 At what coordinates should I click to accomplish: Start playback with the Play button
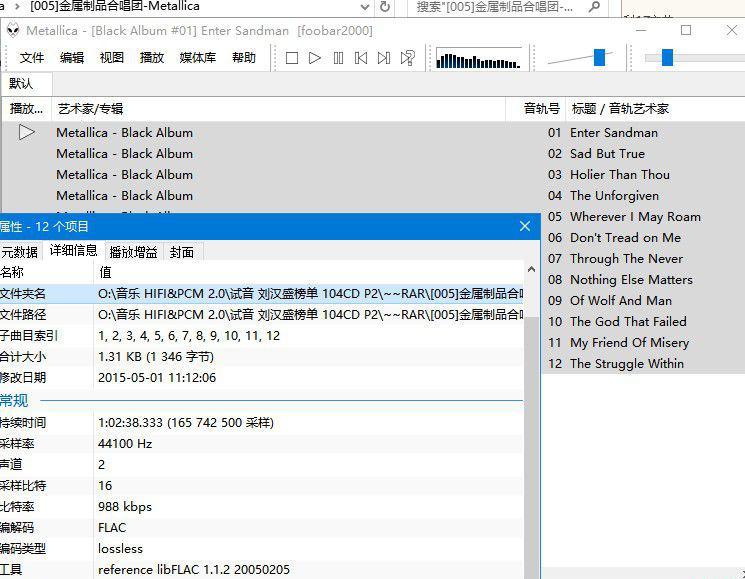tap(315, 58)
